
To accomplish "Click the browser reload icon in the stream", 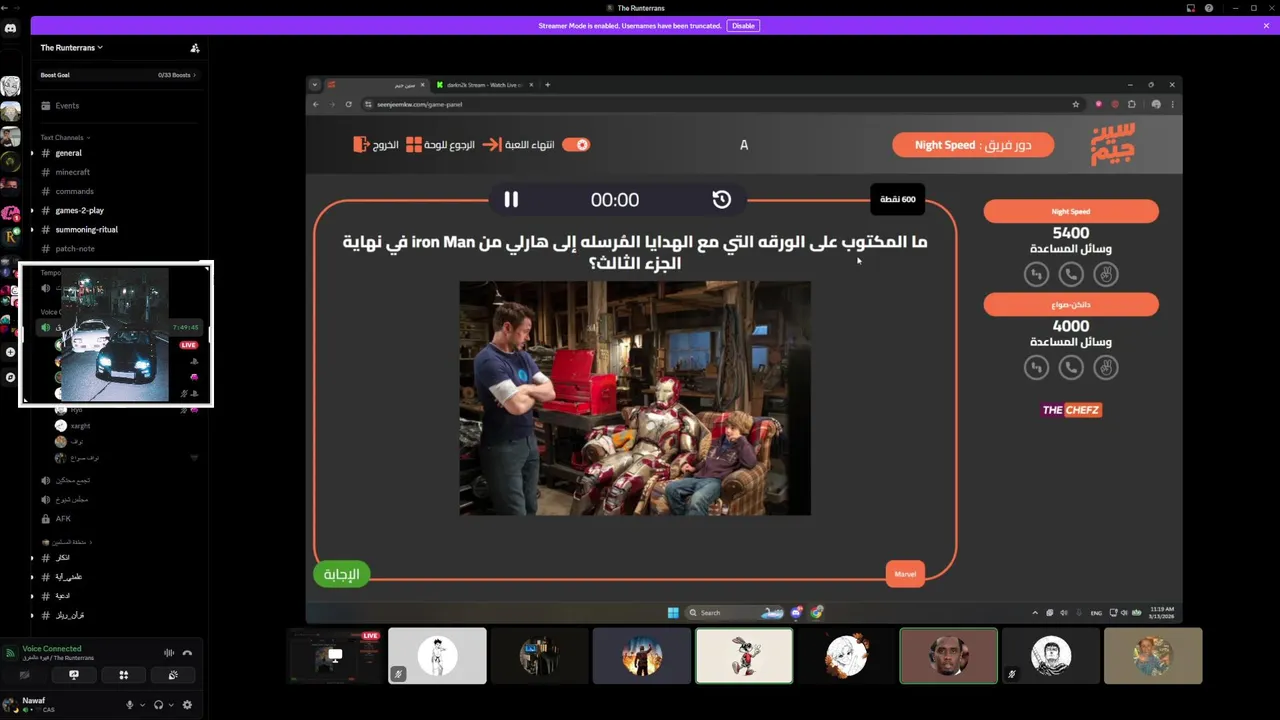I will (x=349, y=104).
